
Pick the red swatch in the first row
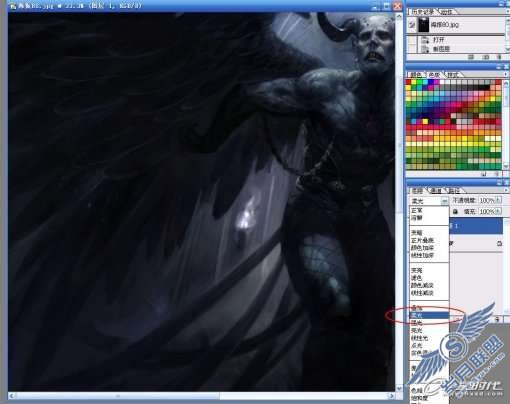[x=409, y=82]
